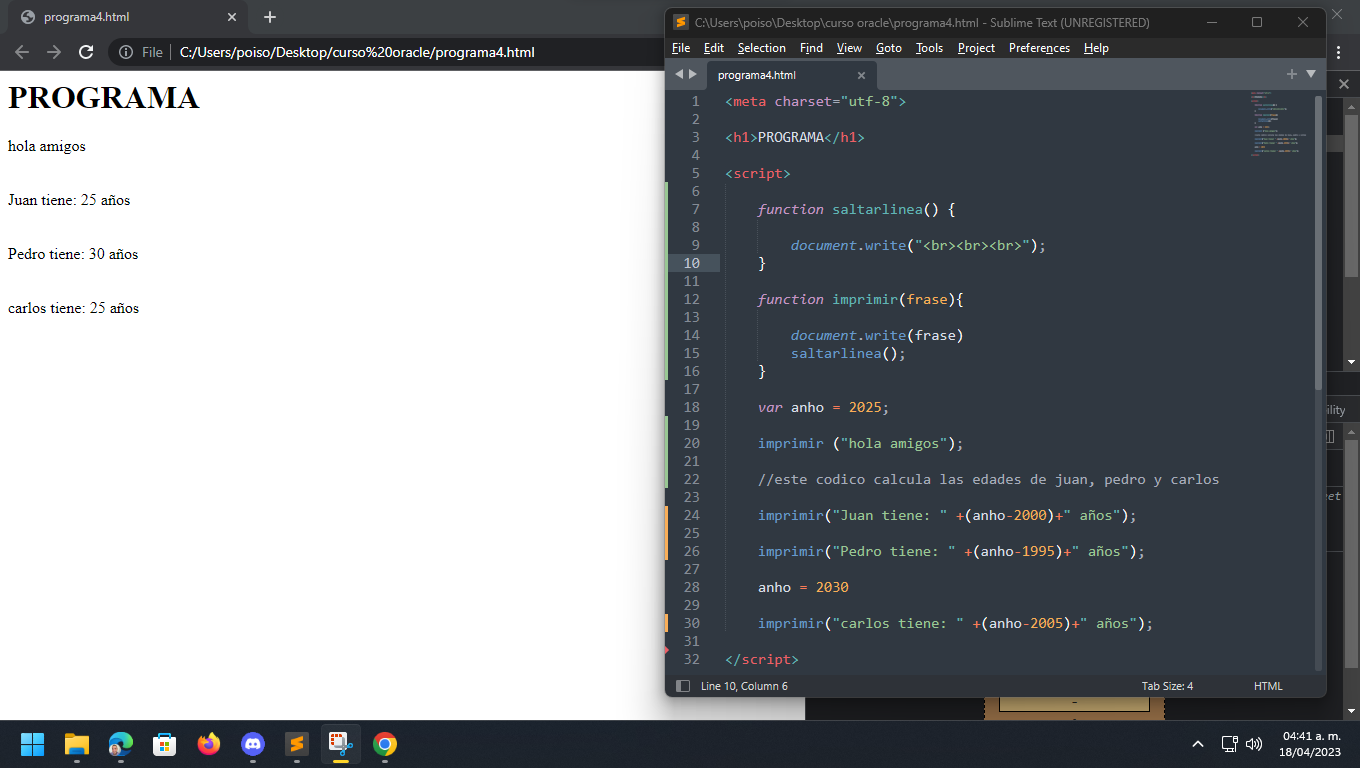Open the Selection menu
Image resolution: width=1360 pixels, height=768 pixels.
coord(762,48)
